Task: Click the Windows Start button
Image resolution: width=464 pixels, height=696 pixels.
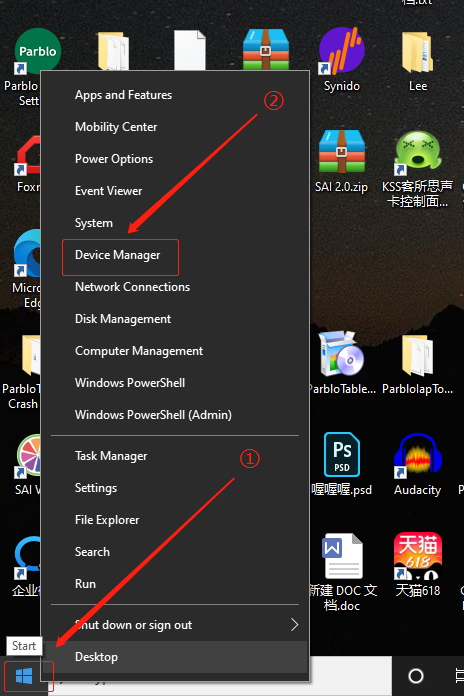Action: coord(24,676)
